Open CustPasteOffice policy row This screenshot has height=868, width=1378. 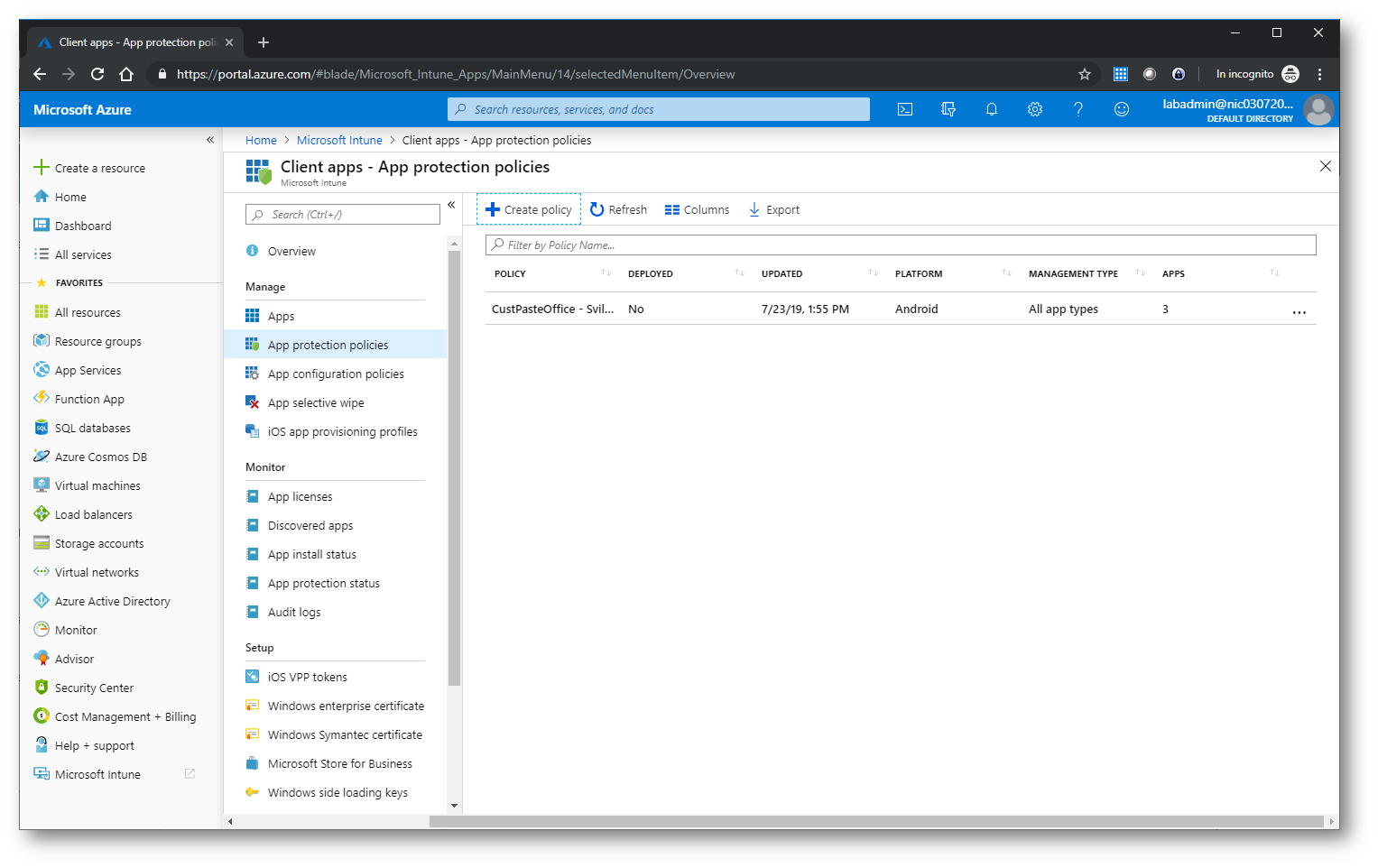[x=901, y=309]
